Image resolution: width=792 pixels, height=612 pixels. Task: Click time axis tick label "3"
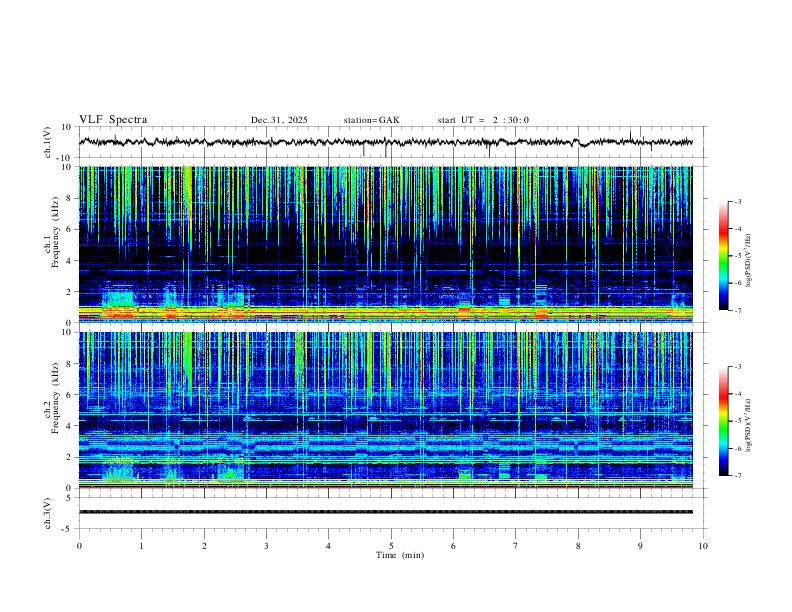tap(266, 546)
